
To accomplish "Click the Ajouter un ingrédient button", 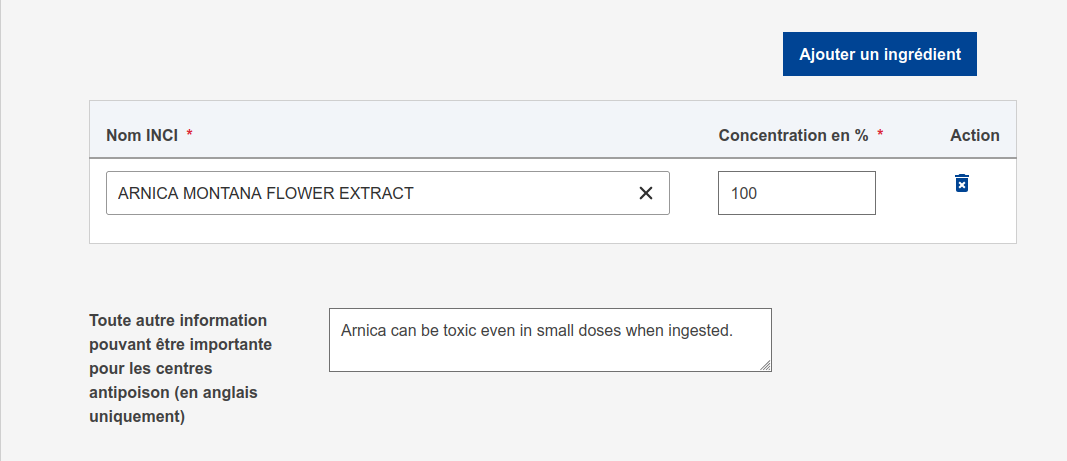I will (879, 54).
